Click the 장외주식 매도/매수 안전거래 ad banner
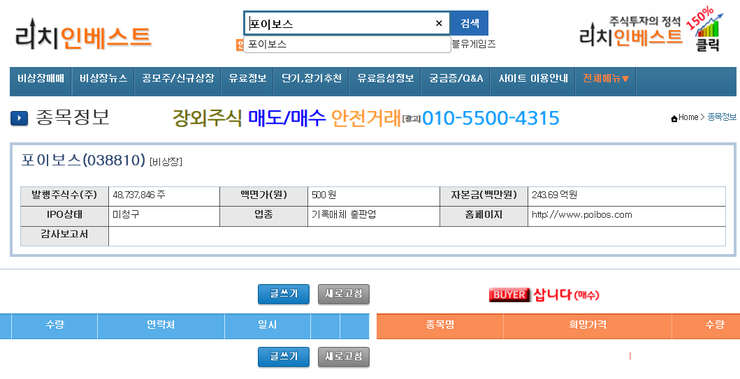Viewport: 740px width, 379px height. tap(286, 118)
